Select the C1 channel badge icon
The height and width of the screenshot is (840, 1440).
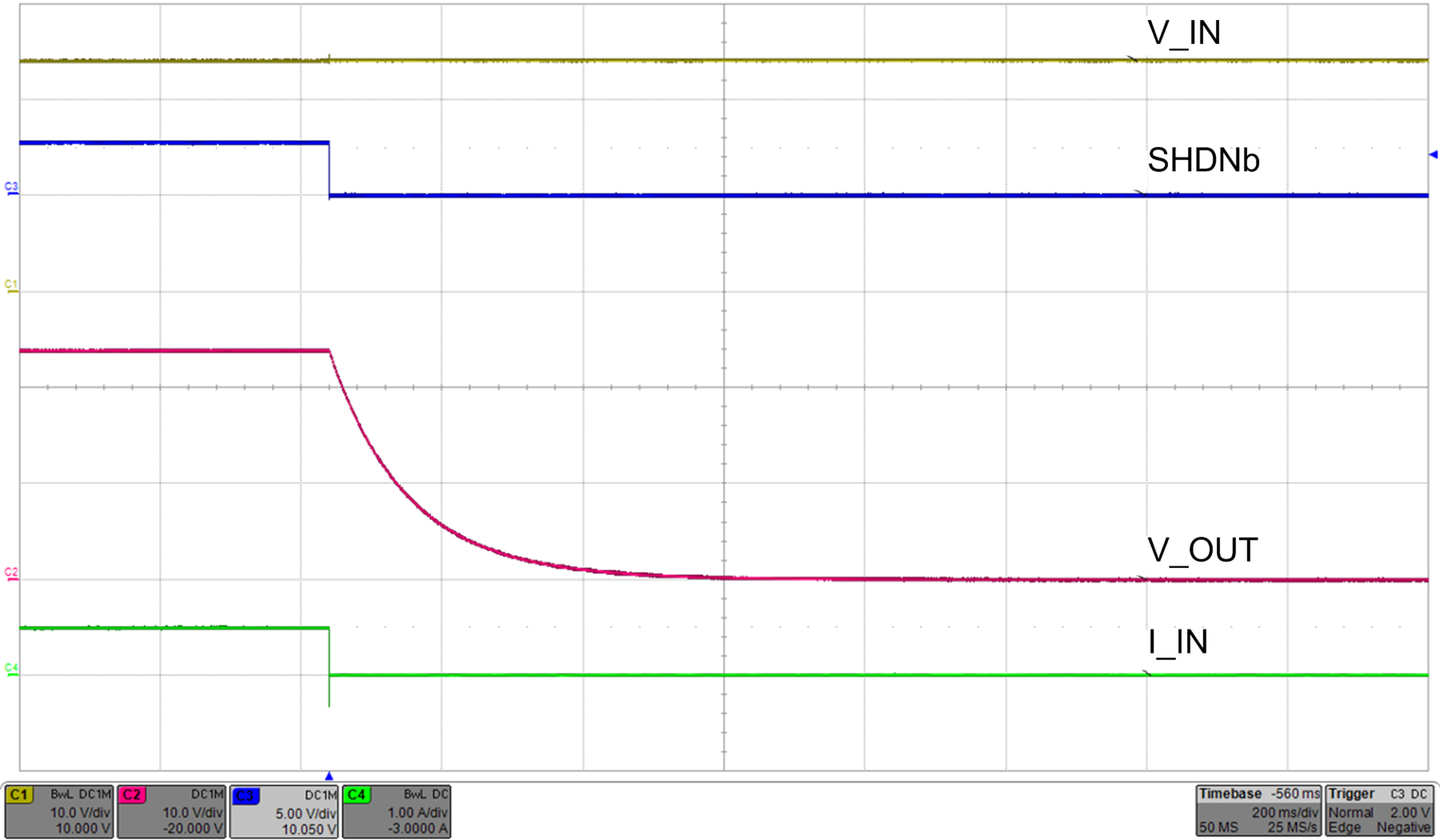coord(18,794)
